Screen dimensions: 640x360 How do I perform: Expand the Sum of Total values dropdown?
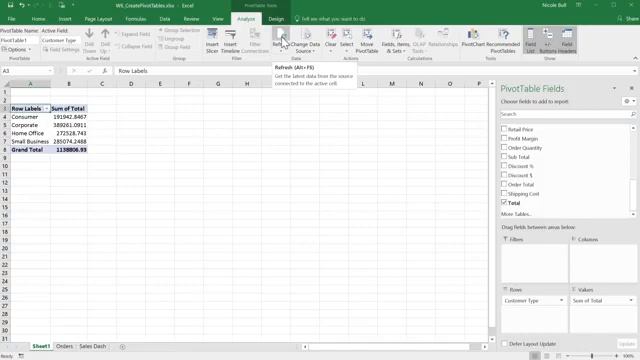[631, 300]
